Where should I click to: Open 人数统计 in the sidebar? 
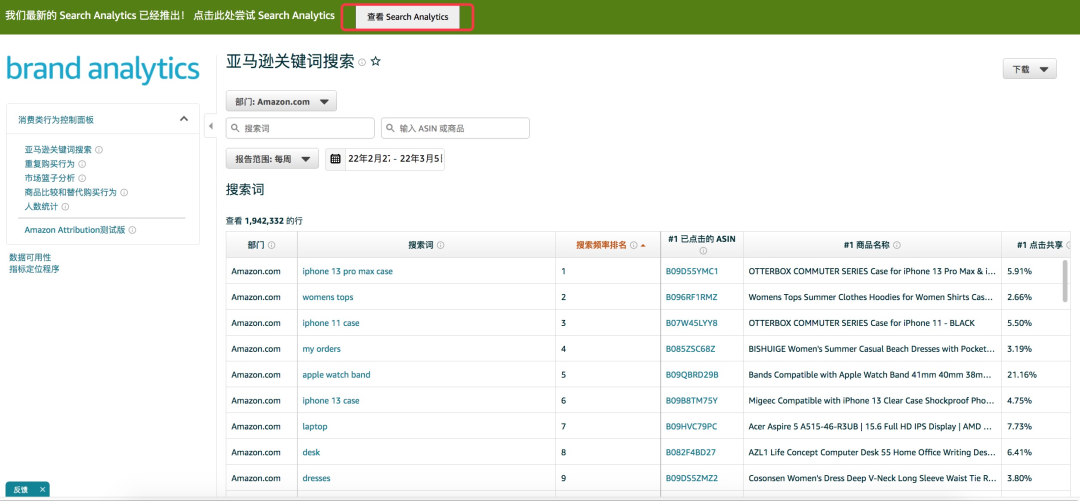coord(41,206)
